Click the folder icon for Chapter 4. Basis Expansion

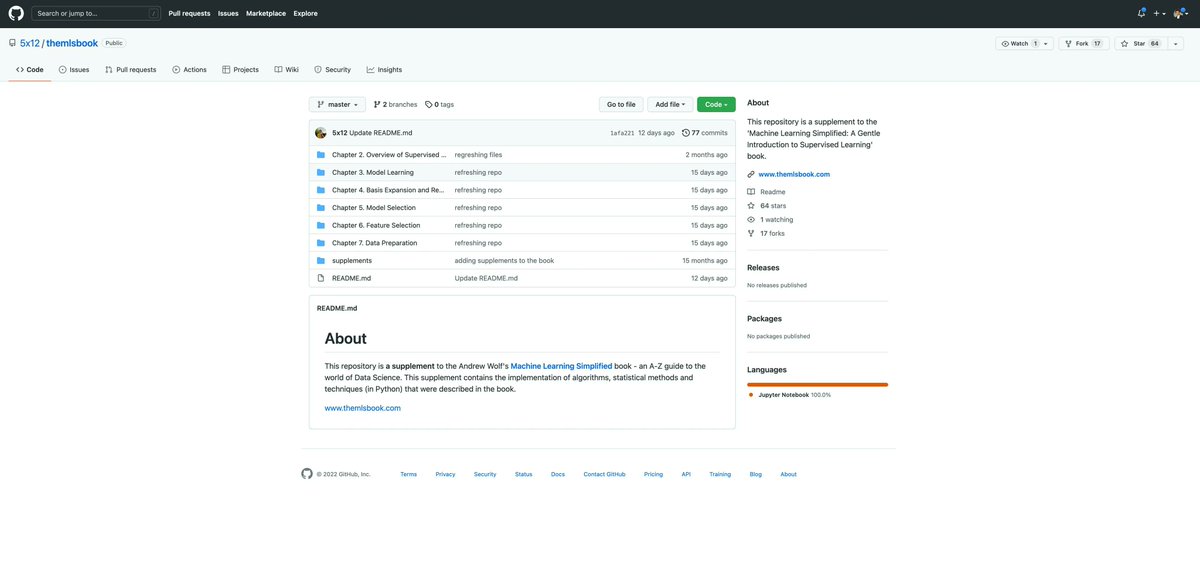point(321,190)
